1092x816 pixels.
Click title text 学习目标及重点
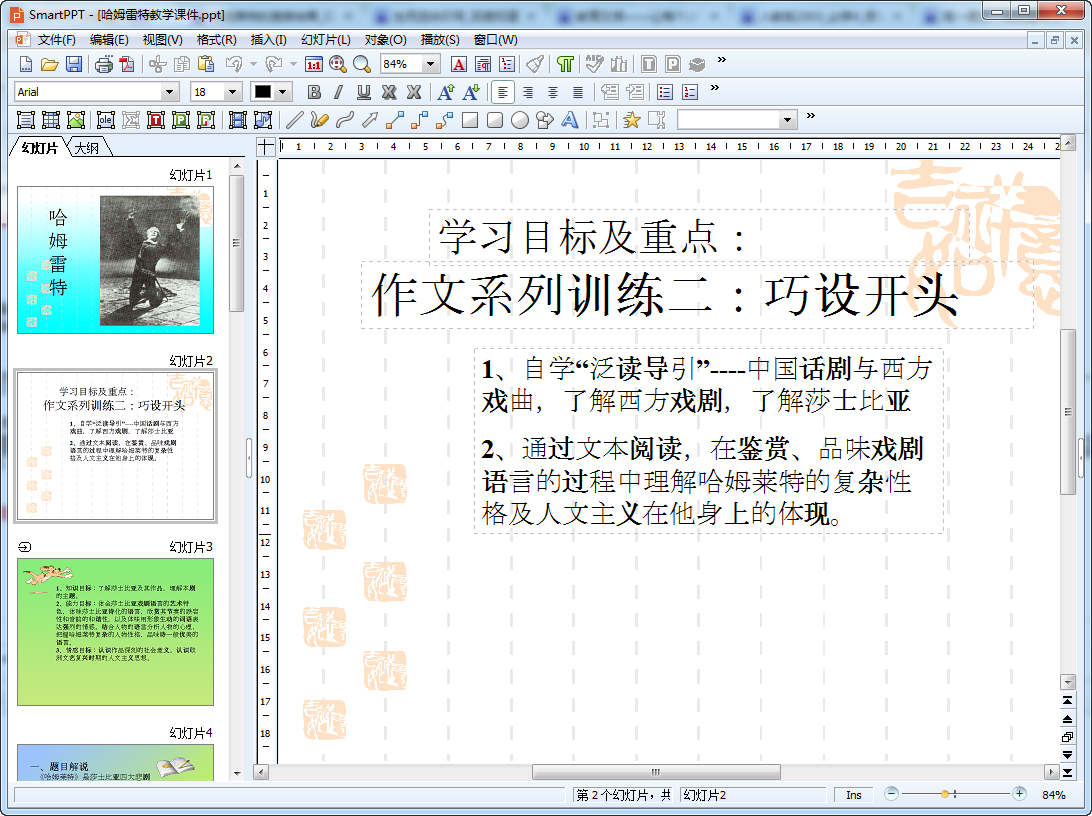[x=592, y=237]
